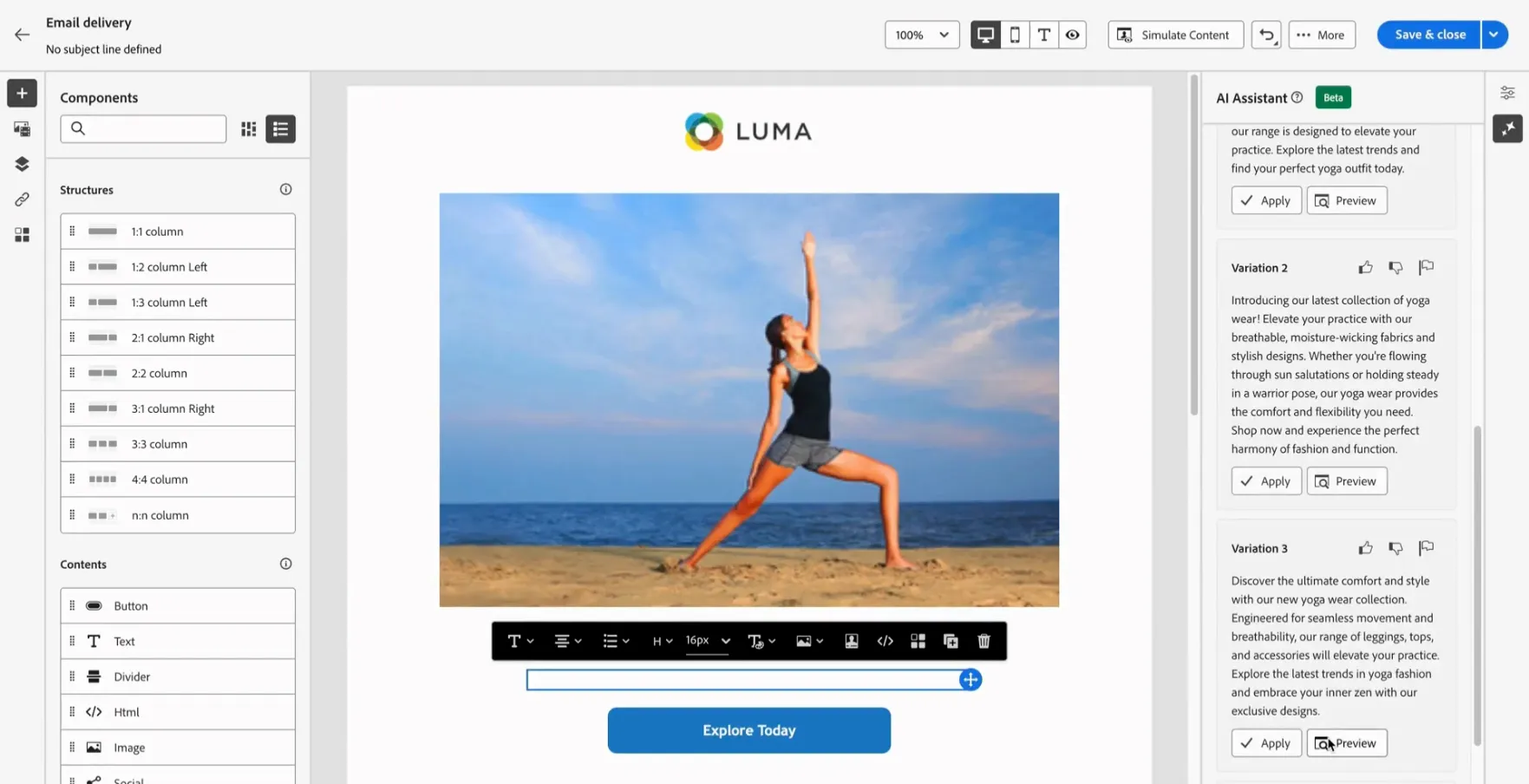Switch to plain text view
The image size is (1529, 784).
pyautogui.click(x=1043, y=35)
